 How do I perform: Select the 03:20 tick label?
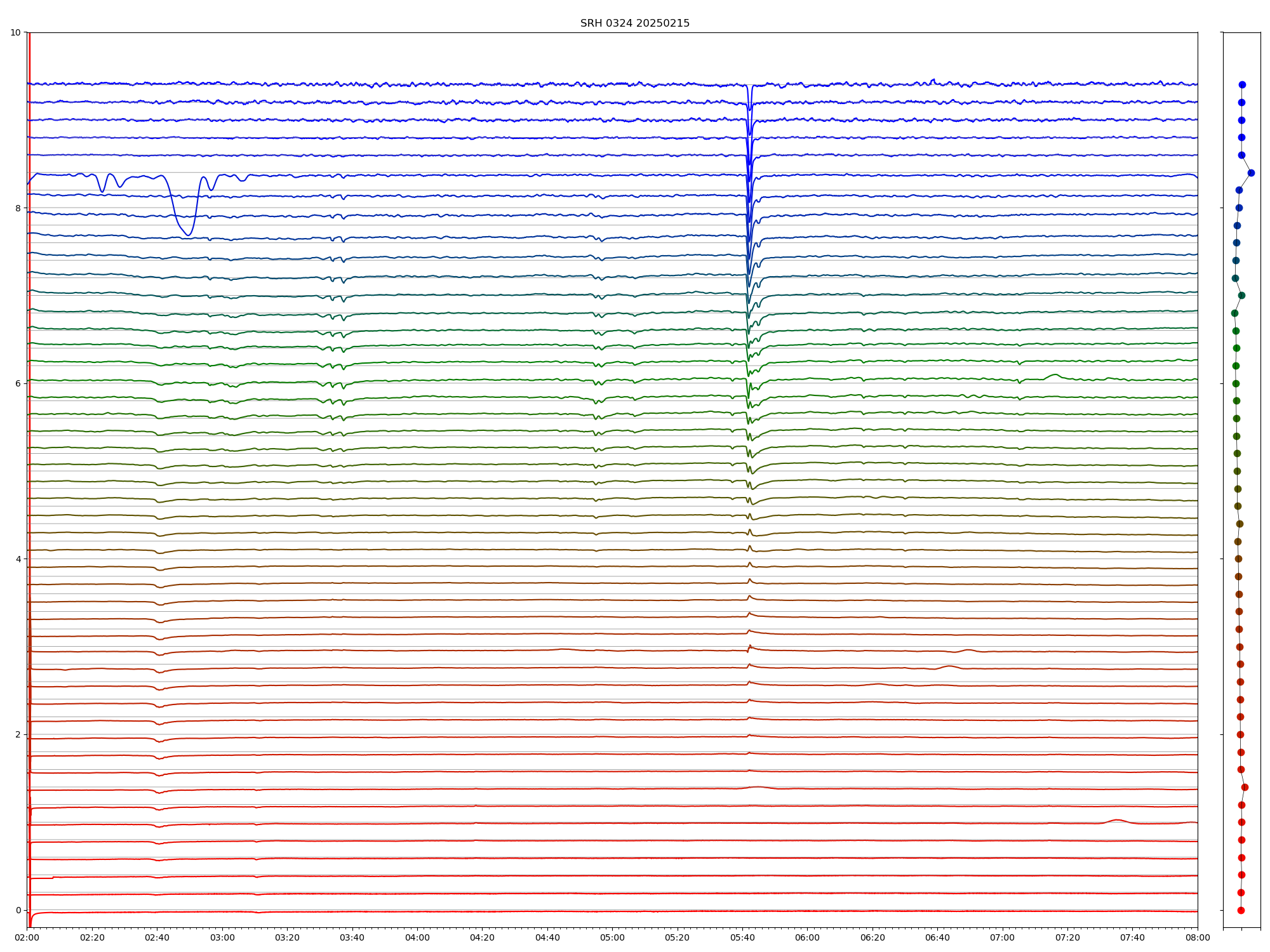point(287,937)
